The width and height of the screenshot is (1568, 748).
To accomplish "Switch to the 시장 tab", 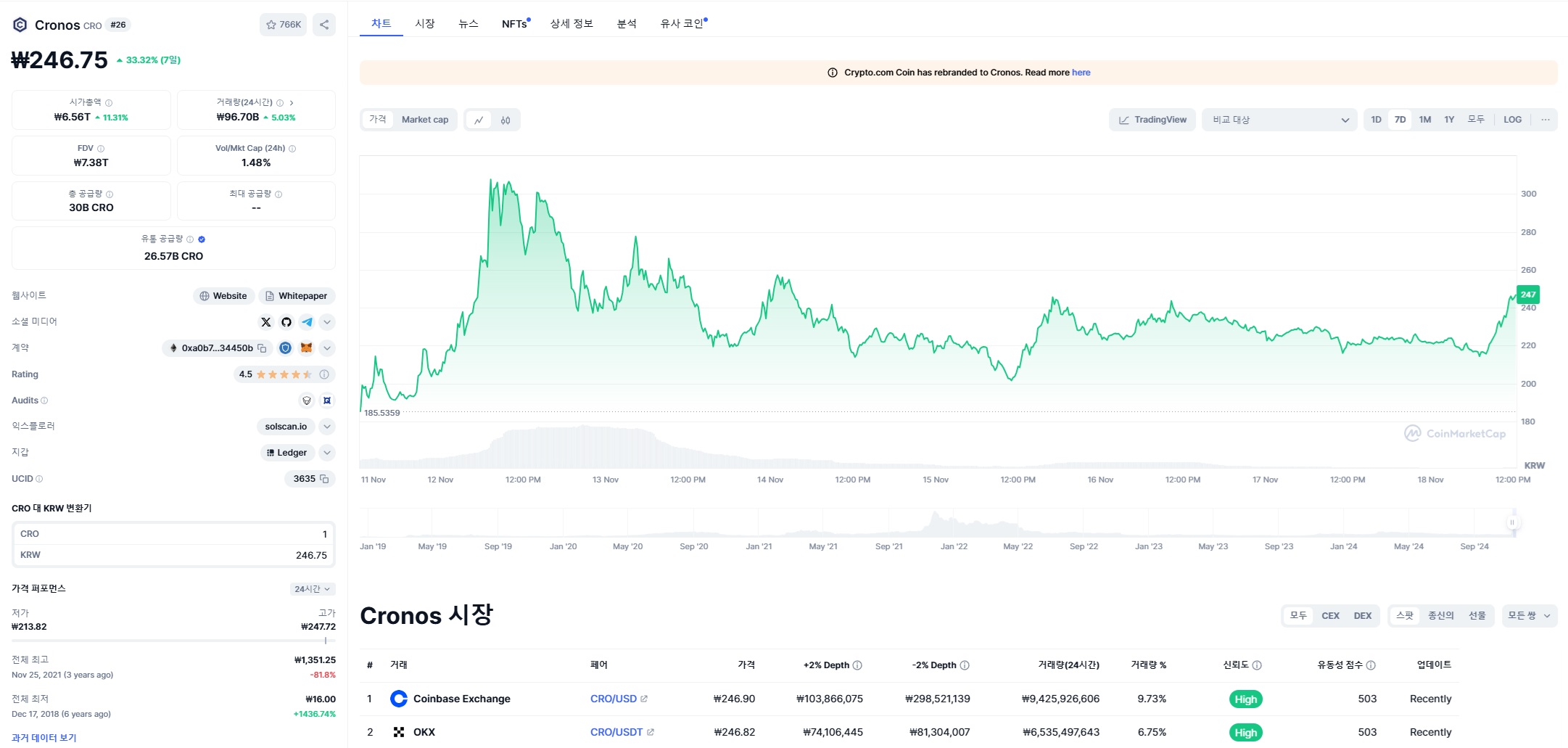I will [425, 24].
